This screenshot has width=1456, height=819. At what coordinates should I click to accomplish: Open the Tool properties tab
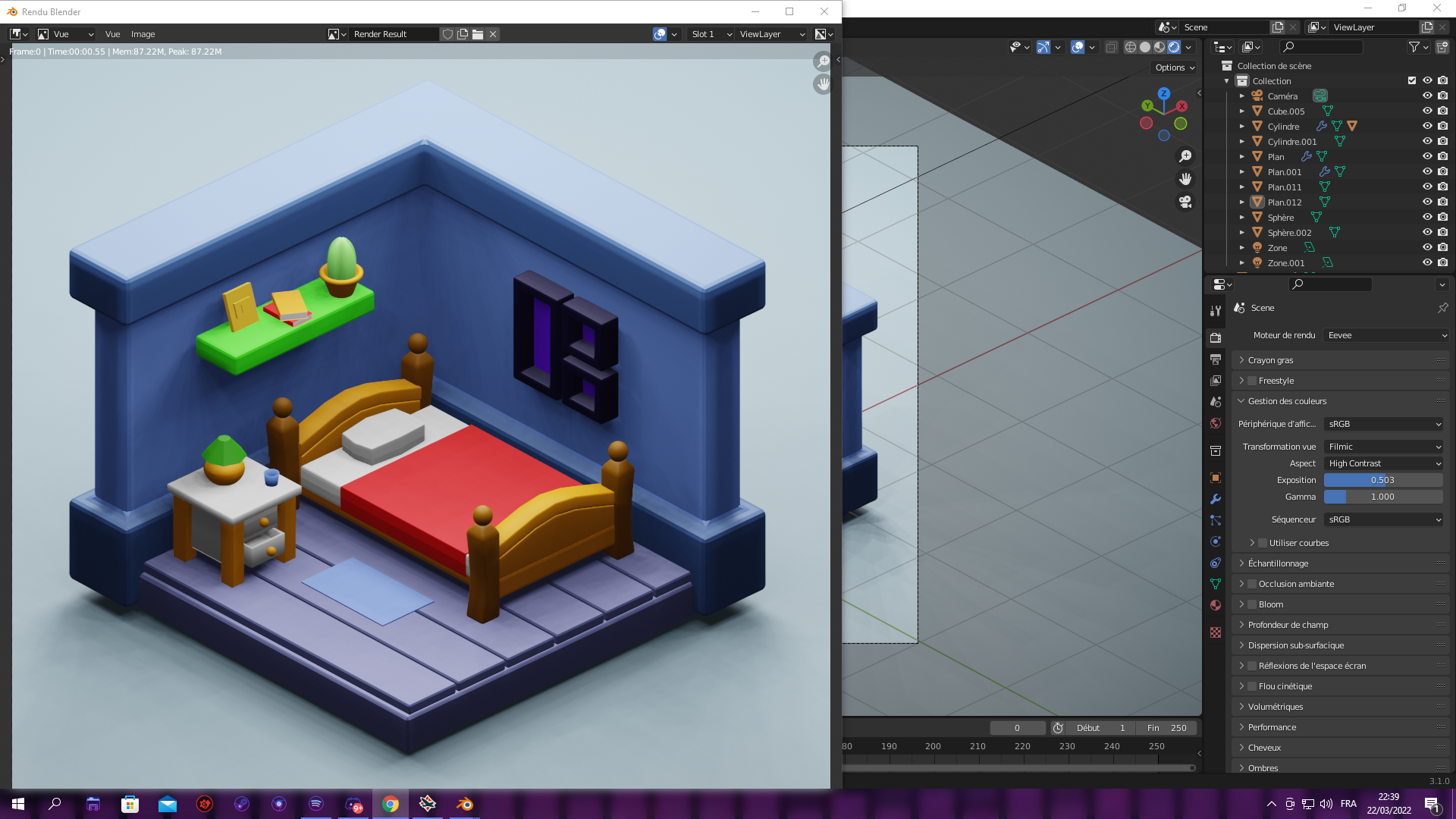pyautogui.click(x=1216, y=310)
